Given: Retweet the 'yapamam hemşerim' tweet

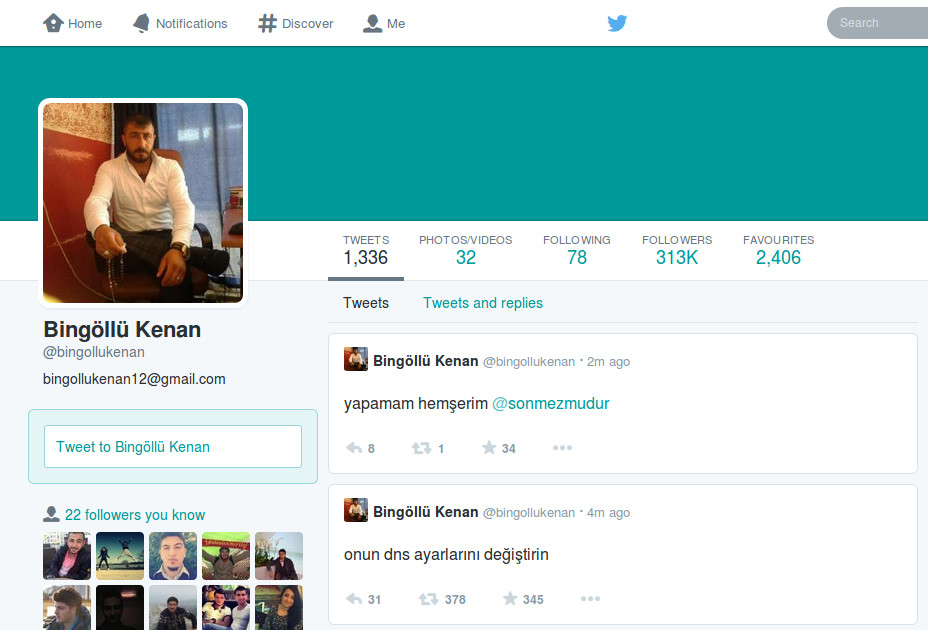Looking at the screenshot, I should point(422,448).
